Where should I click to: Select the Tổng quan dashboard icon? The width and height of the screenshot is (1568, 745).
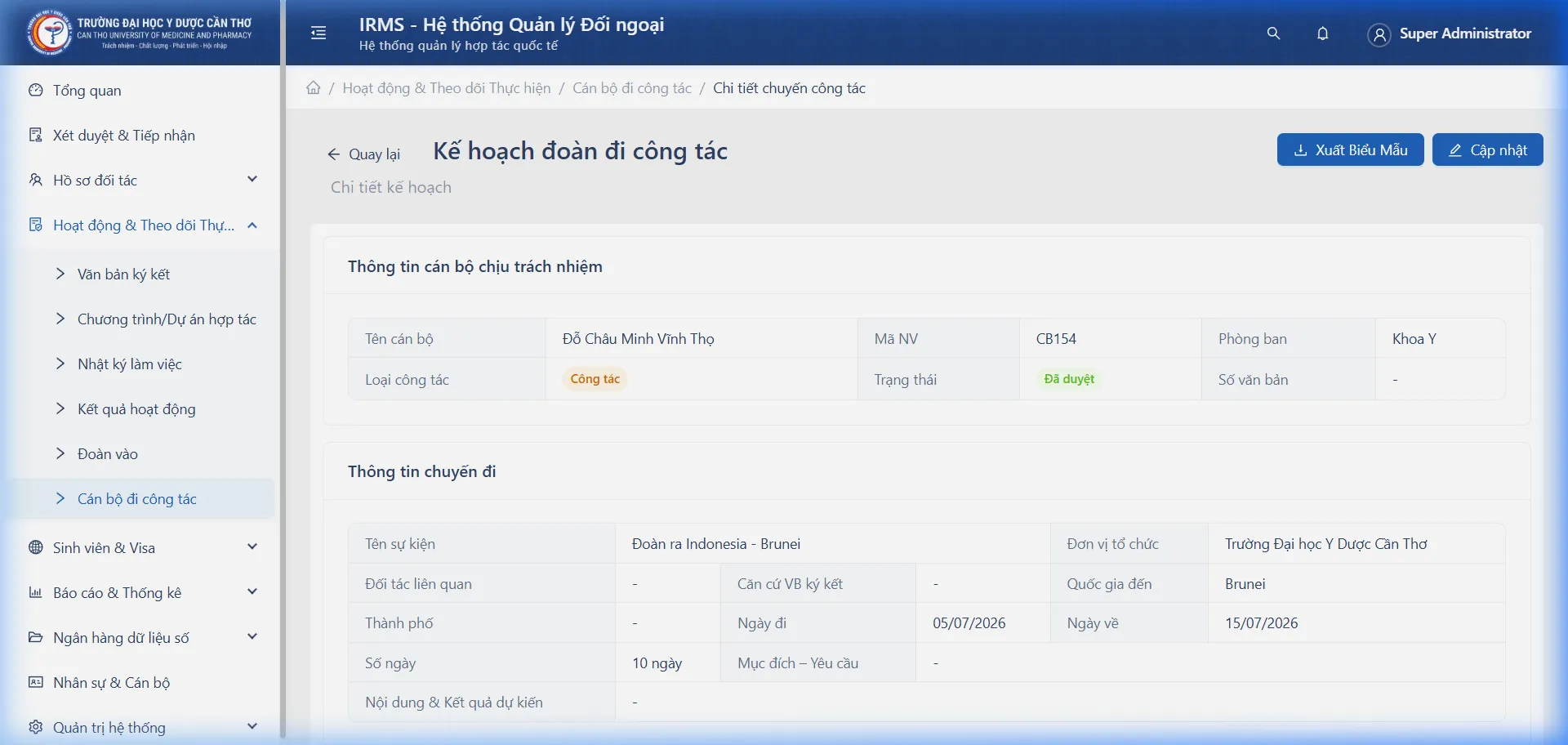(x=35, y=90)
